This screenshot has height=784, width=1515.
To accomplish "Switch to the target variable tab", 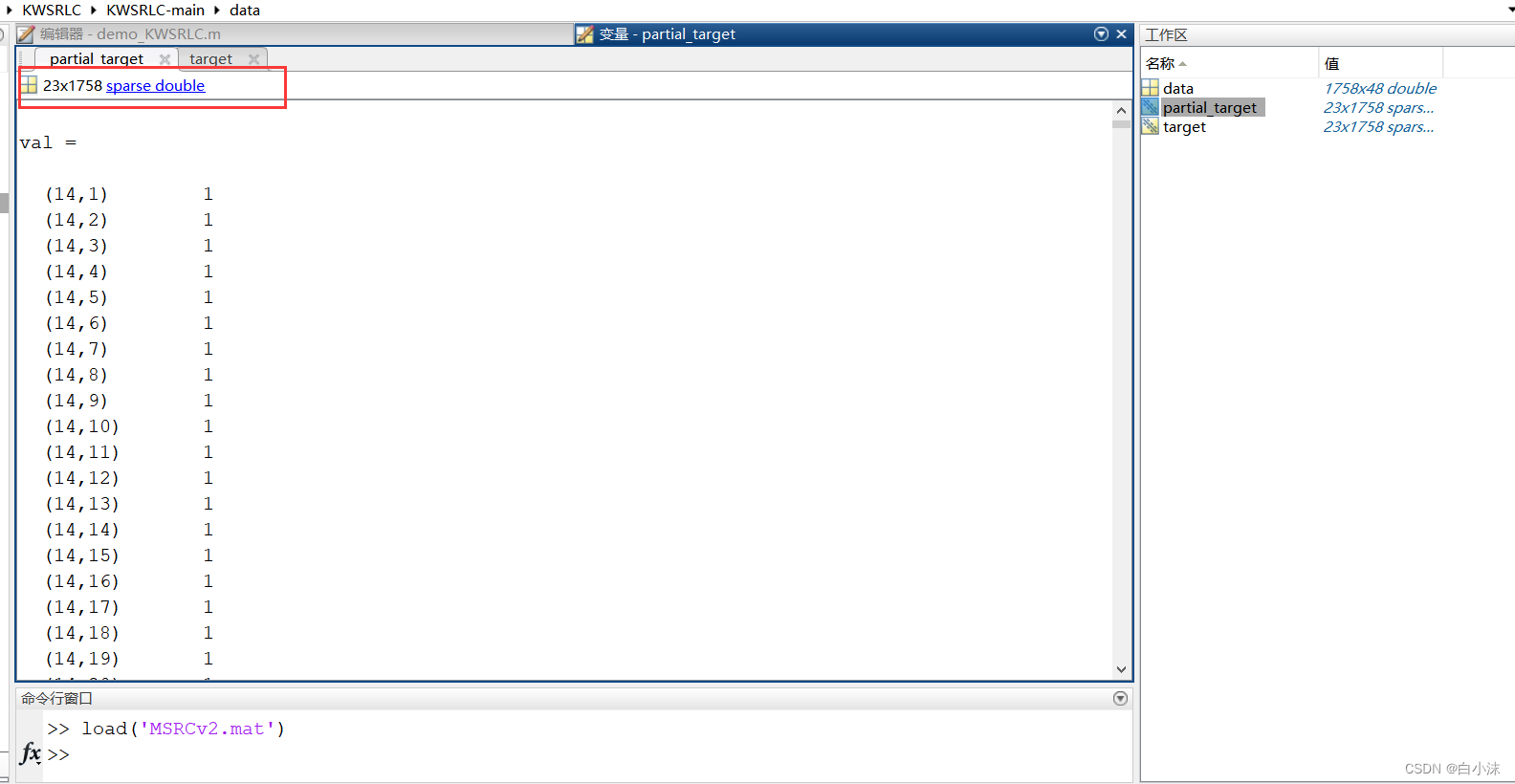I will point(210,59).
